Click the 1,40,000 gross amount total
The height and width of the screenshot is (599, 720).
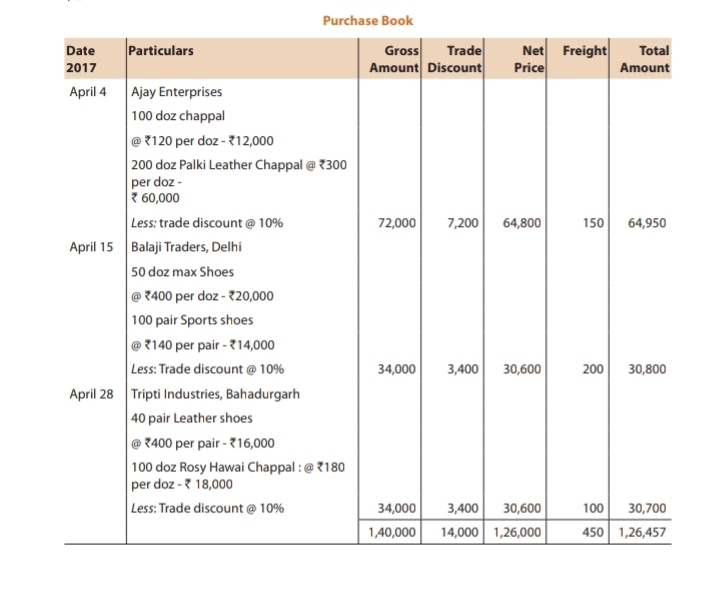click(x=392, y=532)
